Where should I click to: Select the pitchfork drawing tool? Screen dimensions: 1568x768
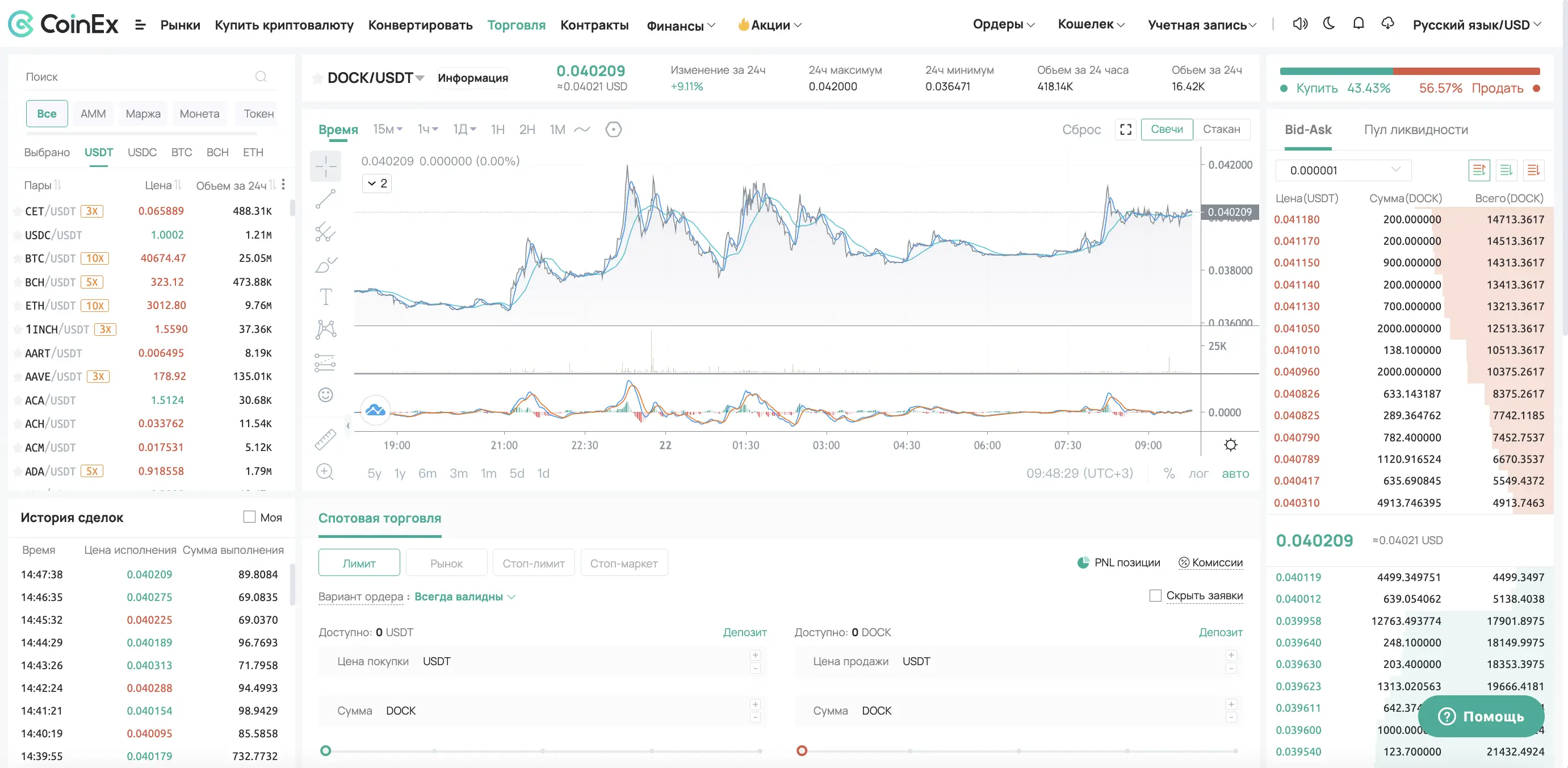pos(326,231)
